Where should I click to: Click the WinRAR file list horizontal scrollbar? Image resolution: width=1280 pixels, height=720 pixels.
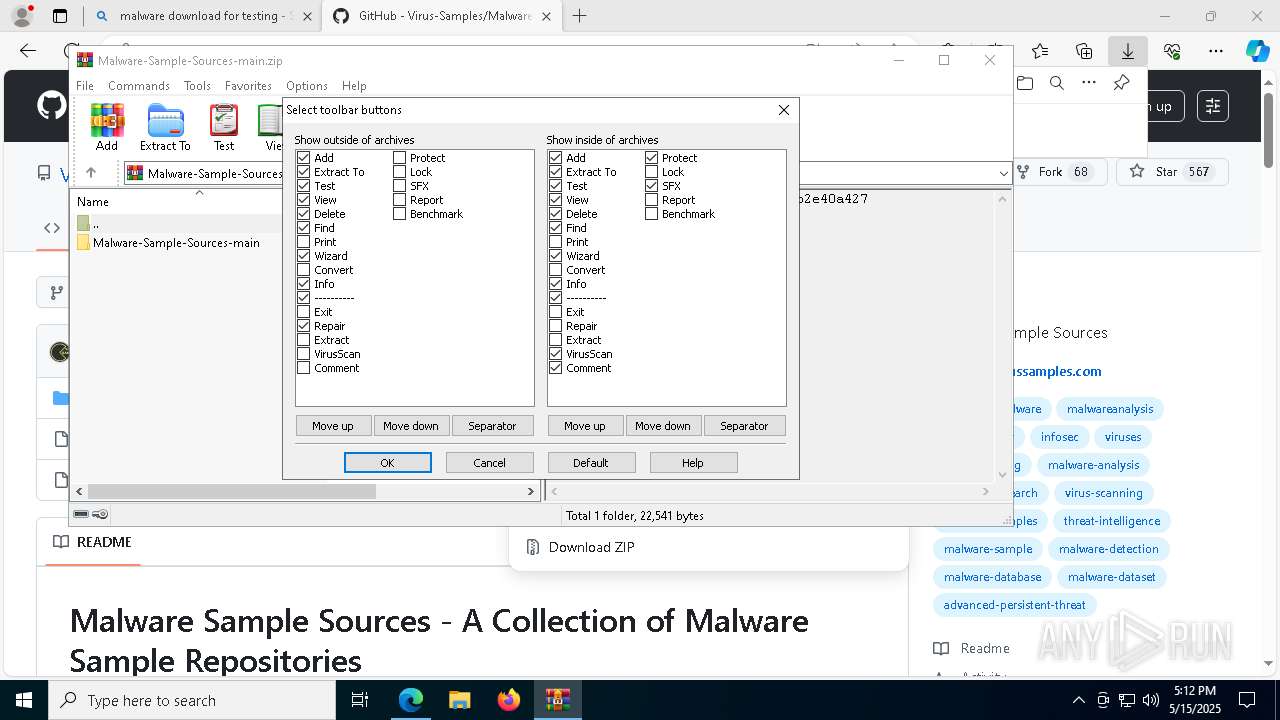(231, 491)
